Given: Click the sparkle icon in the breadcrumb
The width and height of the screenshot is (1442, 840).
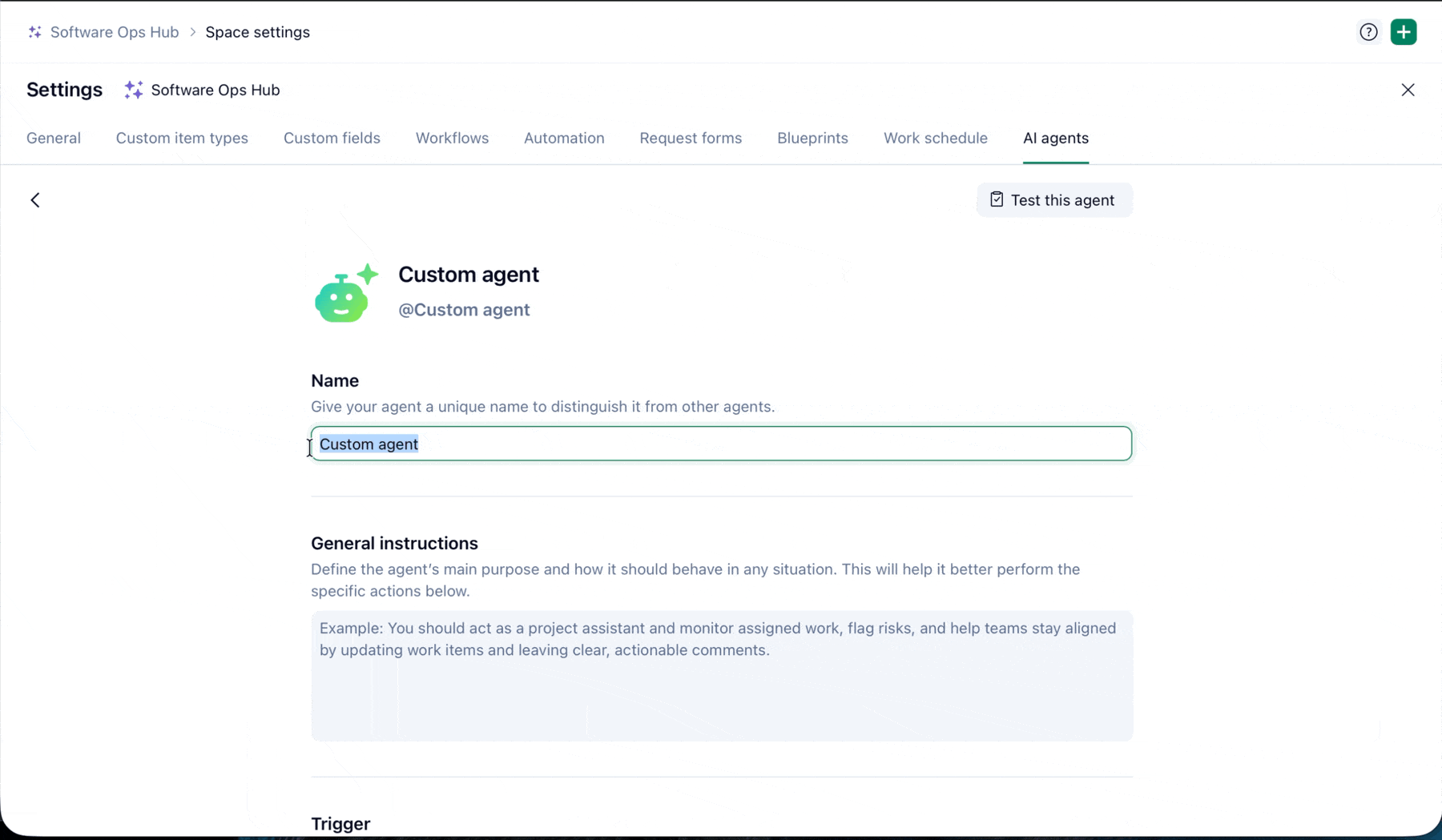Looking at the screenshot, I should click(34, 31).
